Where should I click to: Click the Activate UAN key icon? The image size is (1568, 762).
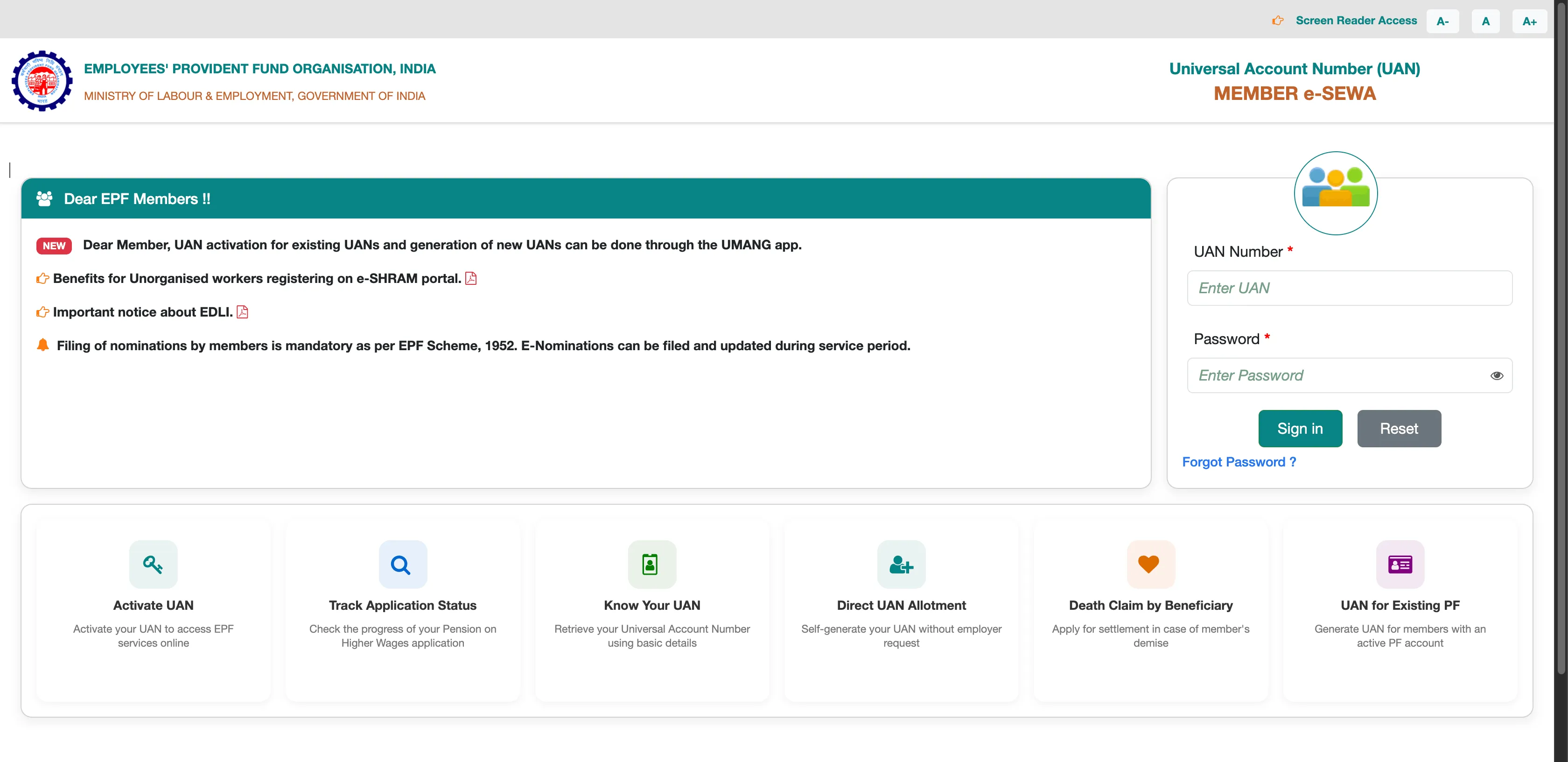[153, 564]
